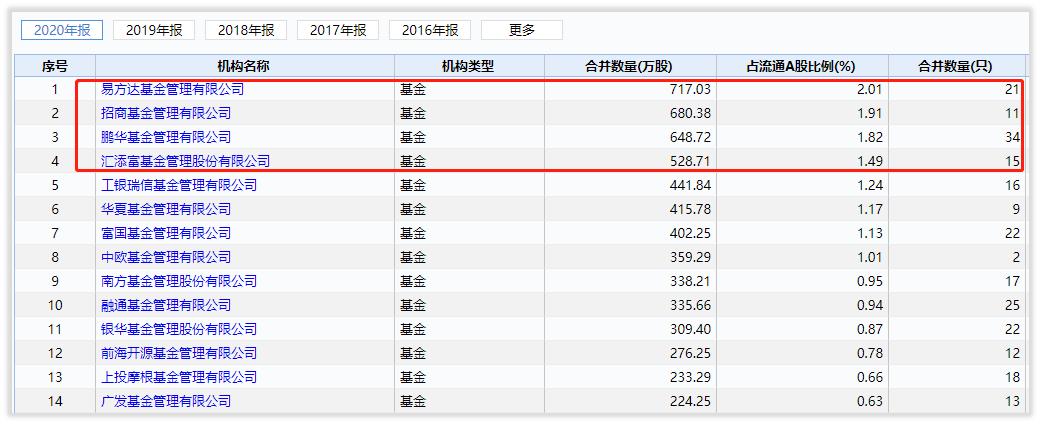Click 富国基金管理有限公司 link
Screen dimensions: 1041x426
point(166,233)
